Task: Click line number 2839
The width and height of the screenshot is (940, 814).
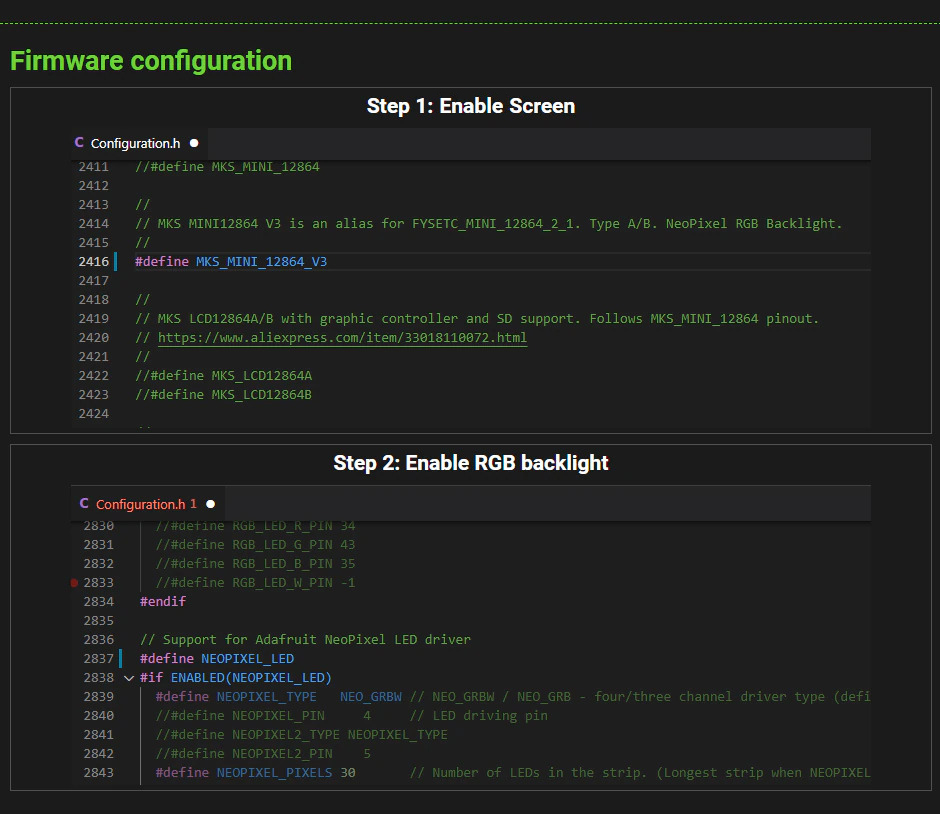Action: [98, 697]
